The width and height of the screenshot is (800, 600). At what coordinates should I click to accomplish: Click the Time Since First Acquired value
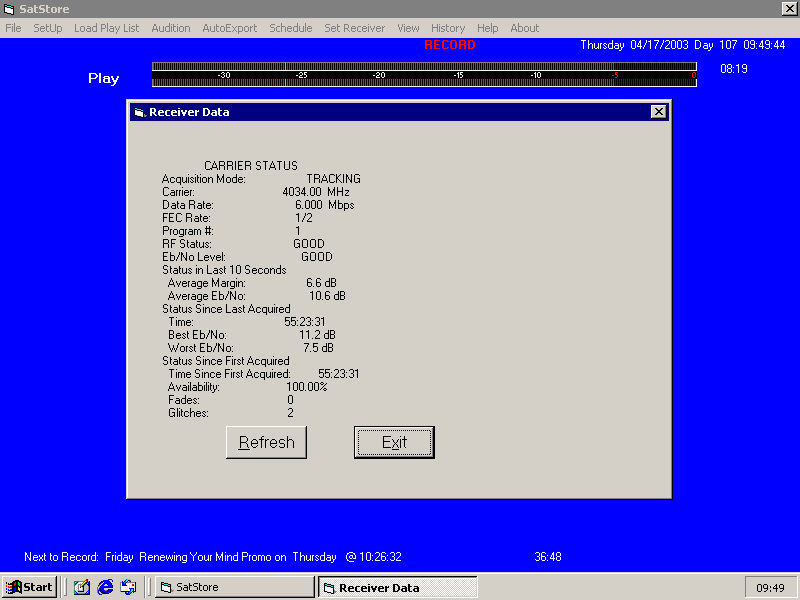[x=339, y=374]
